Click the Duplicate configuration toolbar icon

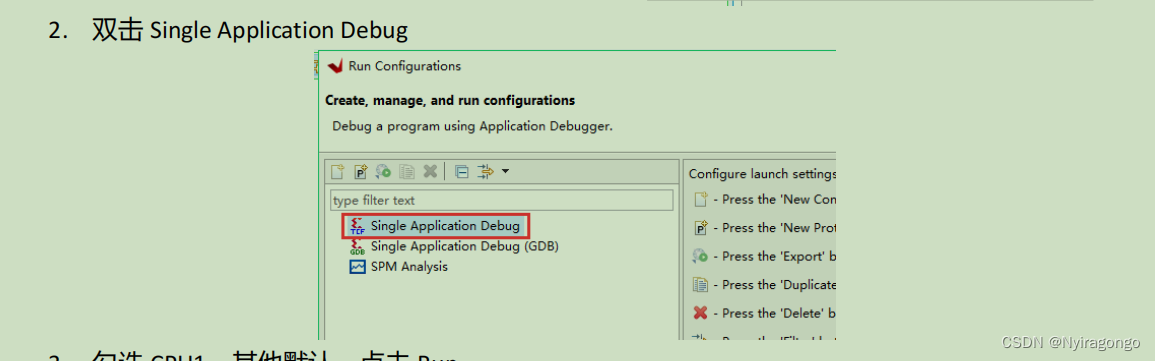(x=407, y=172)
